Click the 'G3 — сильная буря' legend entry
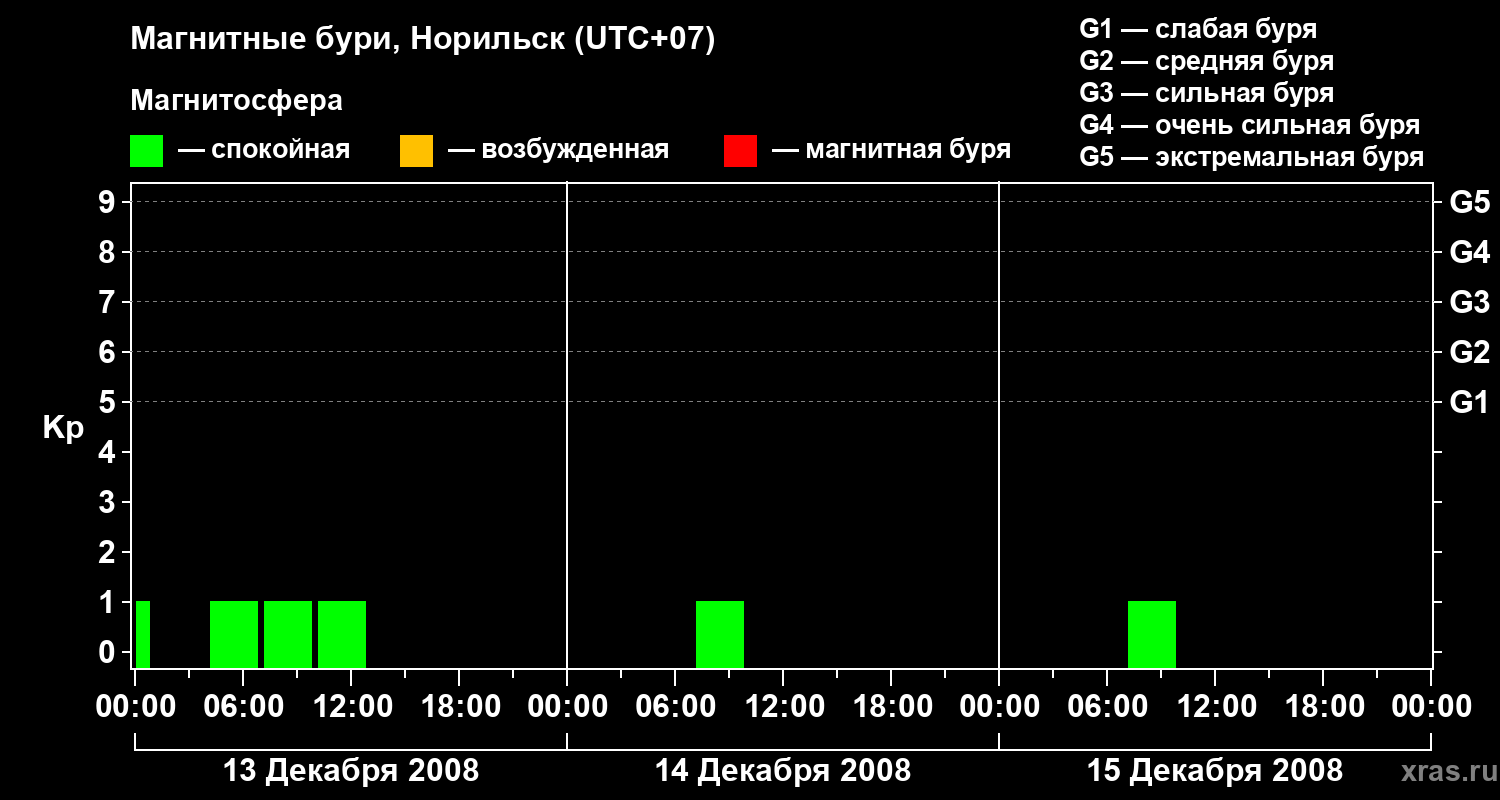1500x800 pixels. (1207, 93)
